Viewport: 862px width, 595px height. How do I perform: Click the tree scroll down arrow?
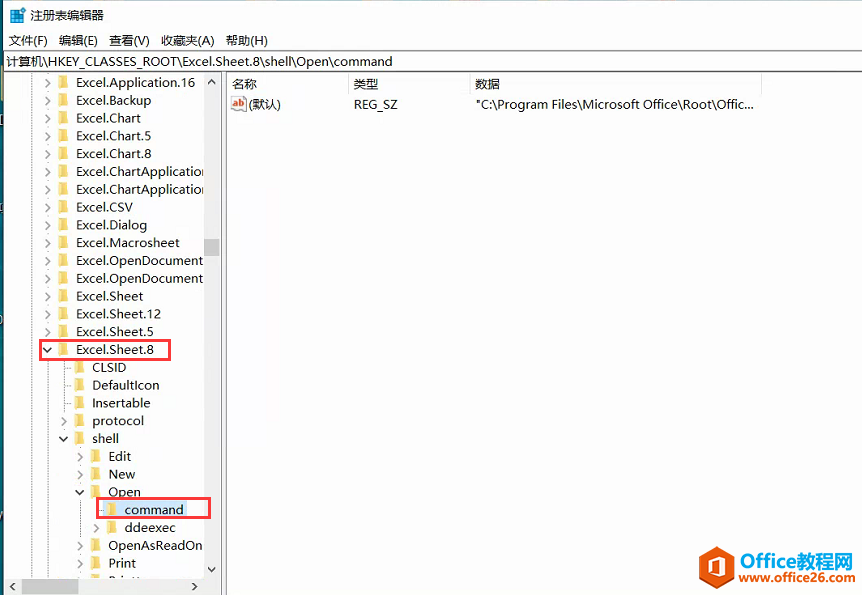click(212, 570)
